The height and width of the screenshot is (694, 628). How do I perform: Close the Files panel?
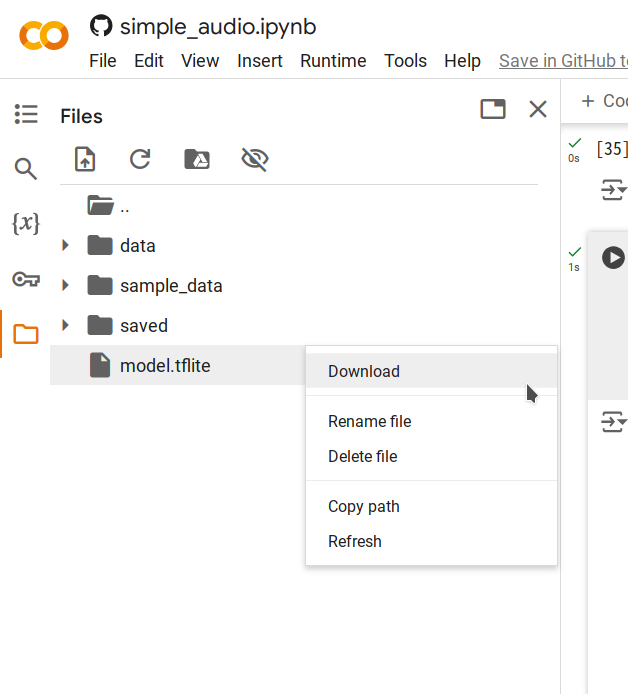pyautogui.click(x=538, y=109)
